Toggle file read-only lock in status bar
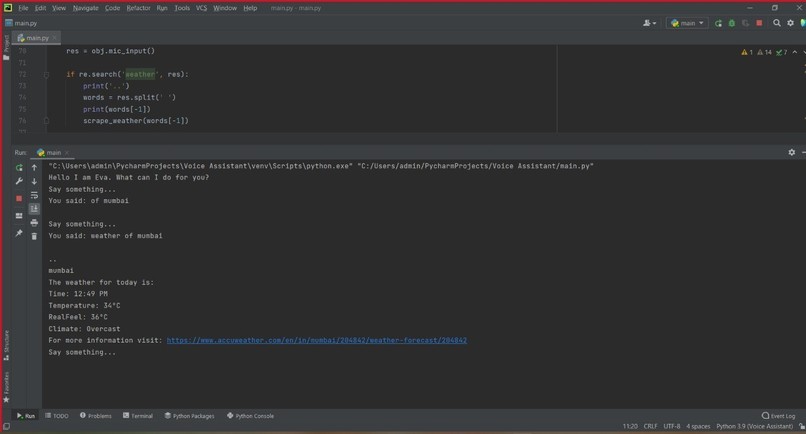This screenshot has height=434, width=806. click(801, 426)
